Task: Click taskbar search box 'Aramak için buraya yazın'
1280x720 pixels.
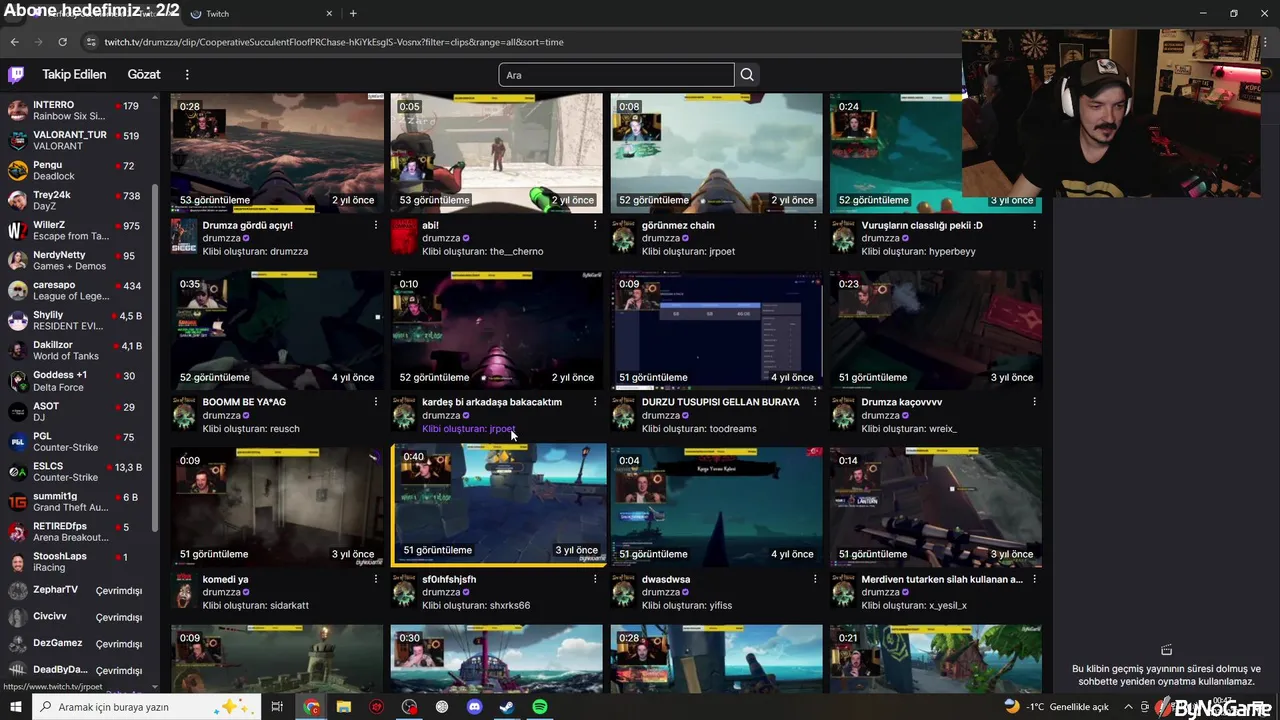Action: pyautogui.click(x=146, y=707)
